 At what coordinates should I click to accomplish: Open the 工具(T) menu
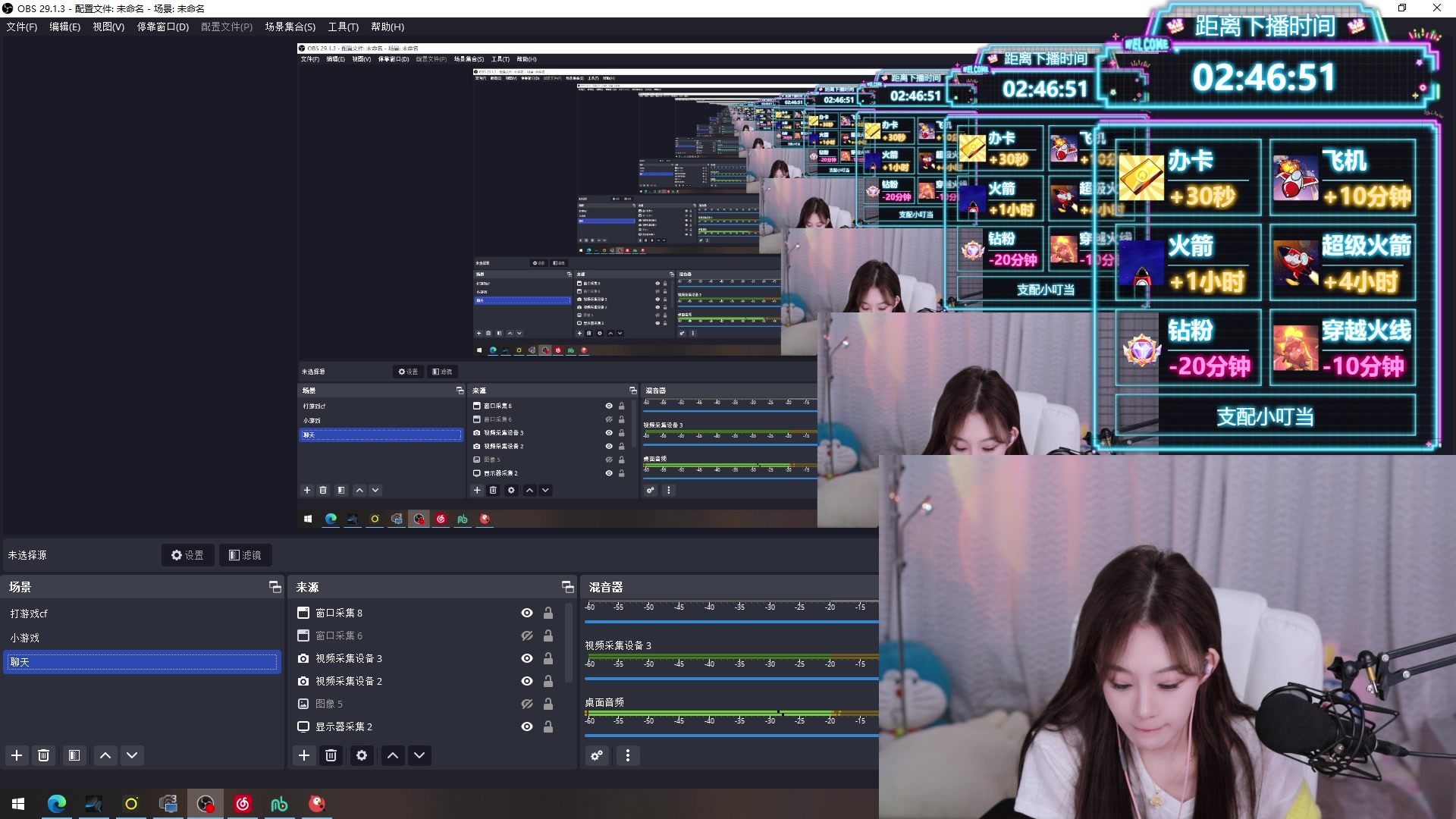[343, 27]
